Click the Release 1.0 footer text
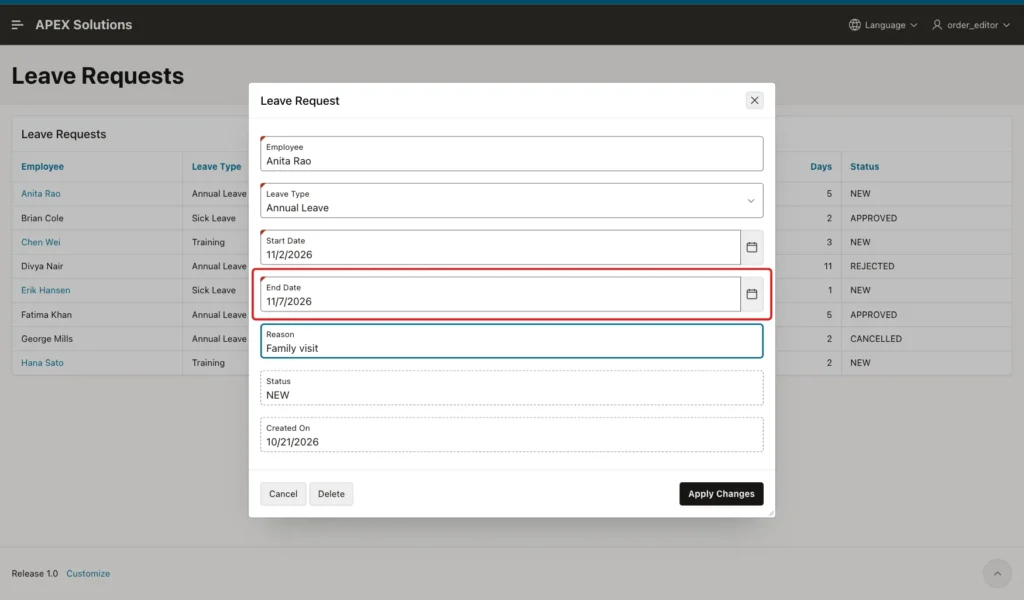This screenshot has height=600, width=1024. pyautogui.click(x=35, y=573)
